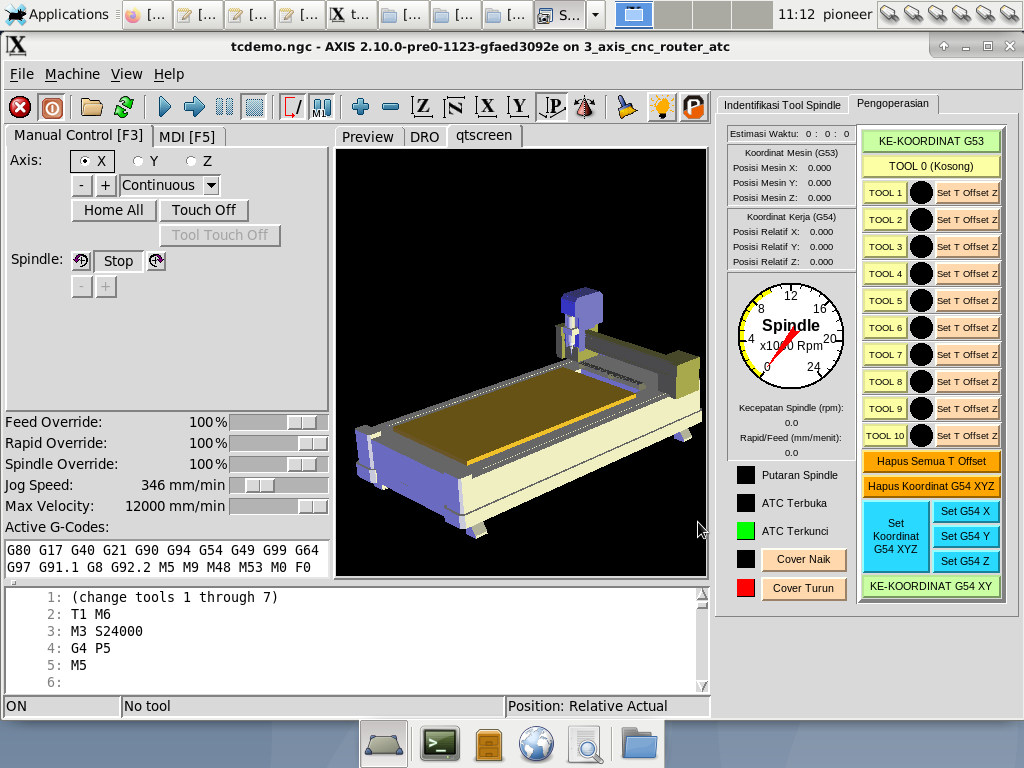Open the Continuous jog increment dropdown
The image size is (1024, 768).
point(210,185)
